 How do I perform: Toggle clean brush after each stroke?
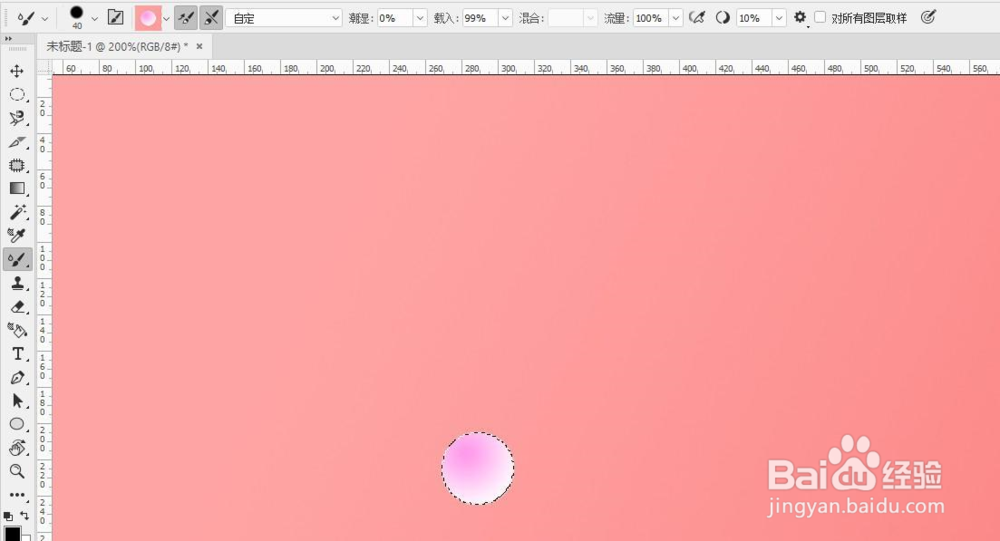[x=210, y=18]
